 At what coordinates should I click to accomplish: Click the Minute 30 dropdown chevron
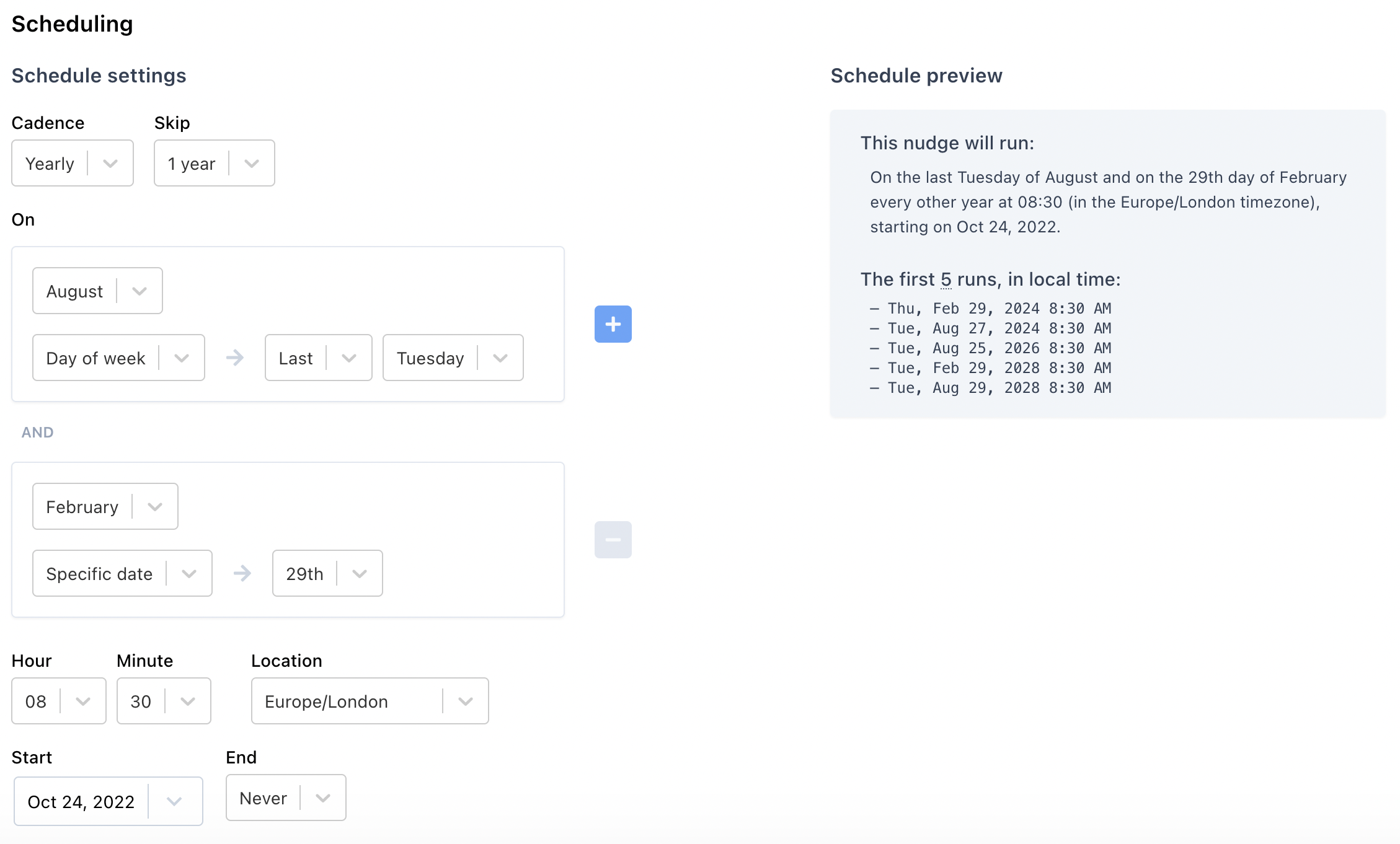[x=188, y=701]
